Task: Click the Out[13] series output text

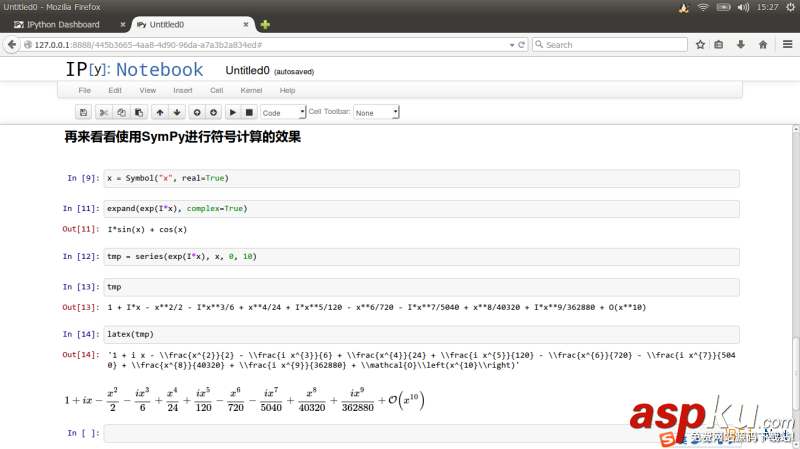Action: click(377, 307)
